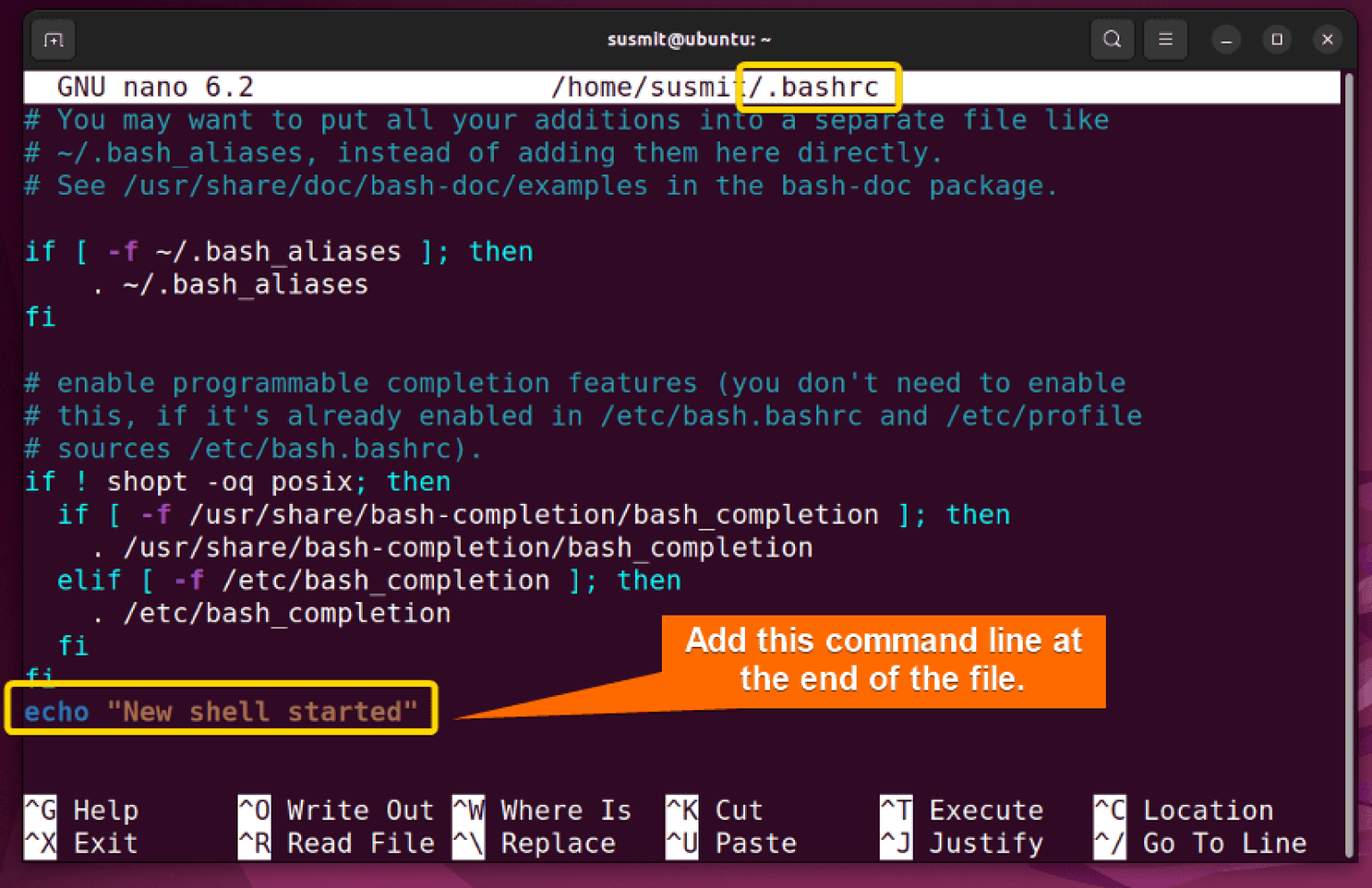Viewport: 1372px width, 888px height.
Task: Click Write Out to save the file
Action: coord(360,809)
